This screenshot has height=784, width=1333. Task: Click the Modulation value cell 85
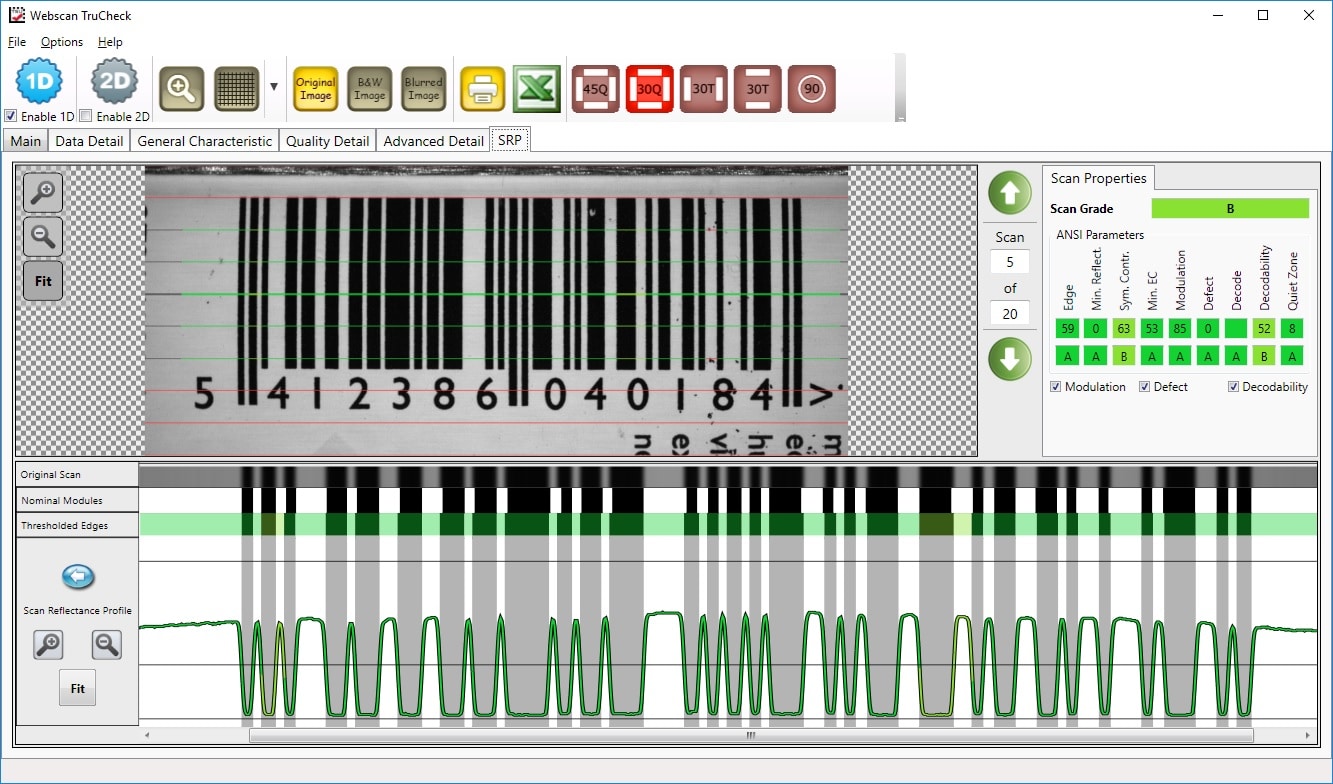[x=1180, y=329]
